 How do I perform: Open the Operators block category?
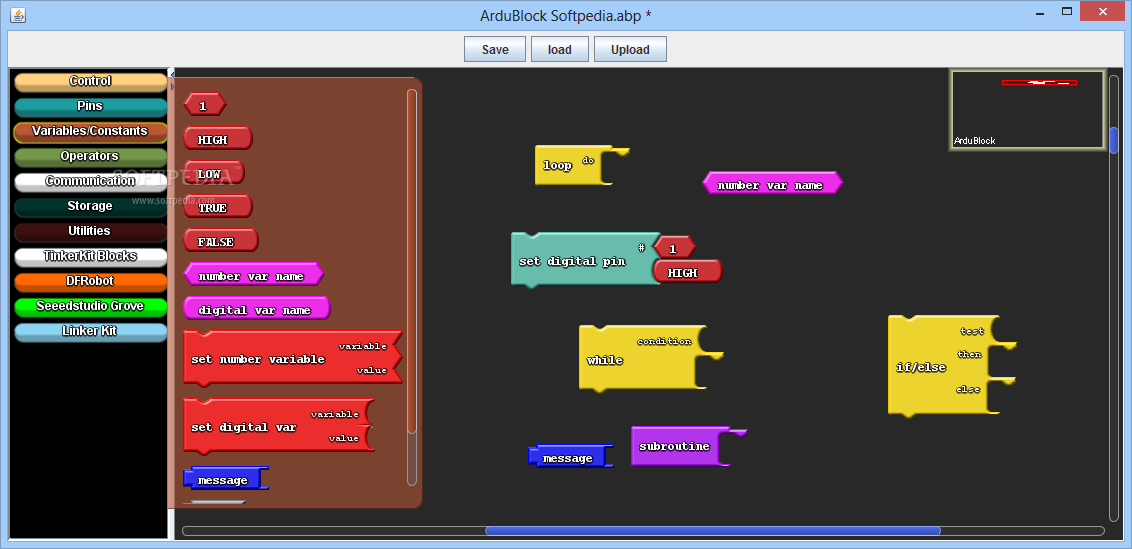90,157
